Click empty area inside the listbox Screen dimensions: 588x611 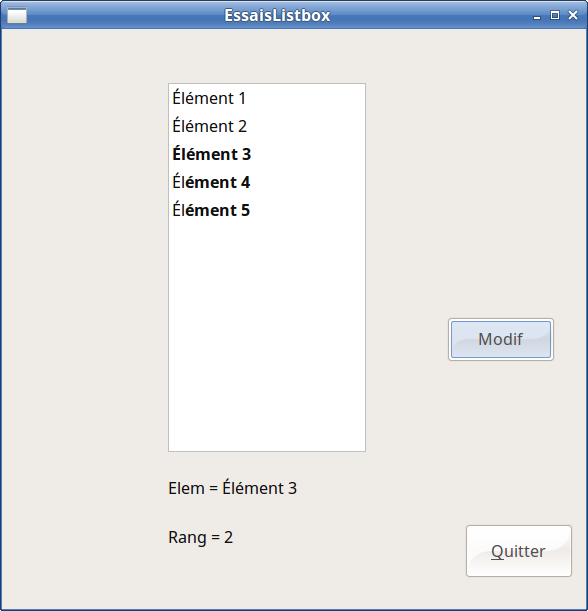coord(267,335)
